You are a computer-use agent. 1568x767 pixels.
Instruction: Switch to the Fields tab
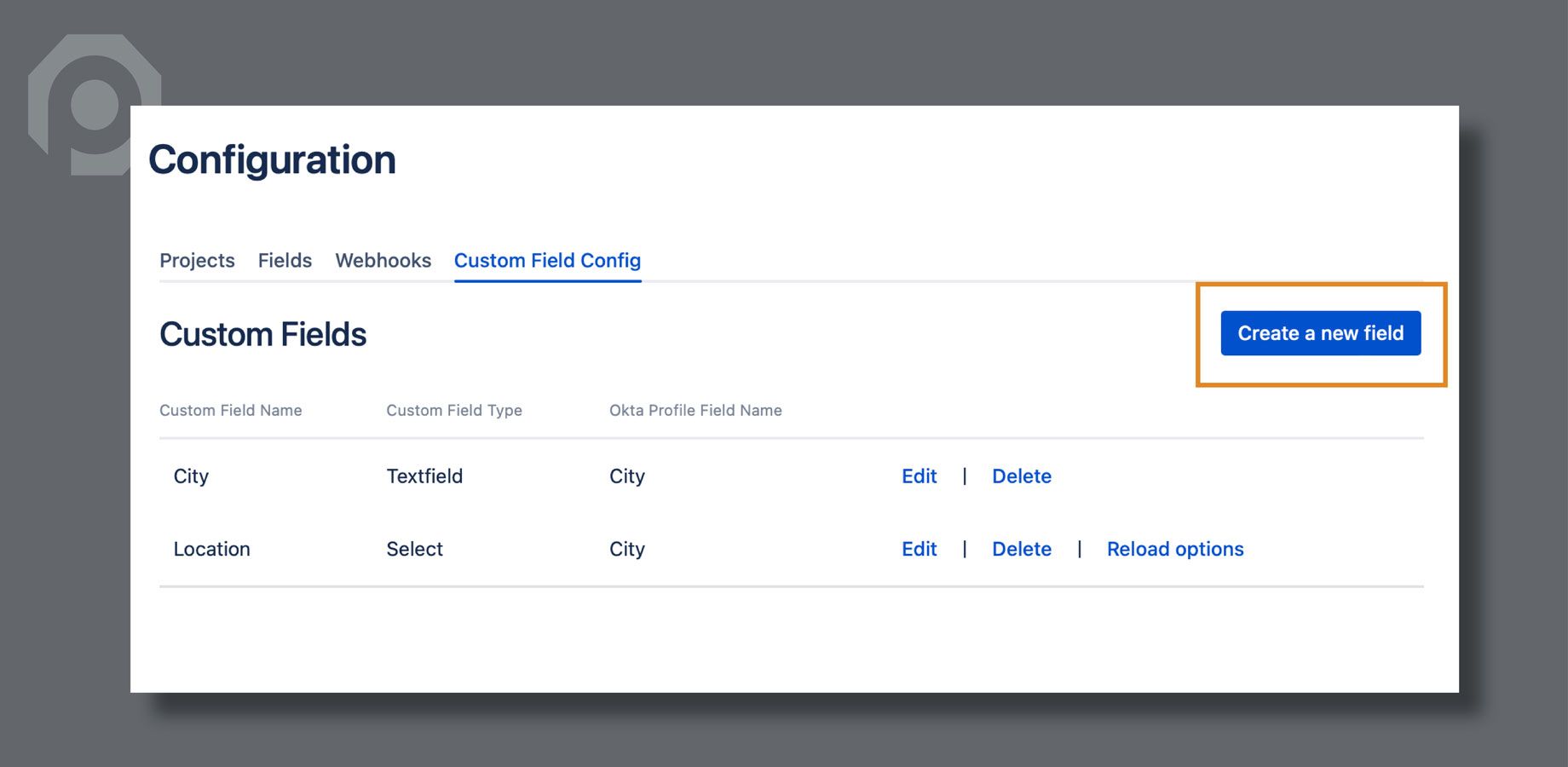point(285,261)
